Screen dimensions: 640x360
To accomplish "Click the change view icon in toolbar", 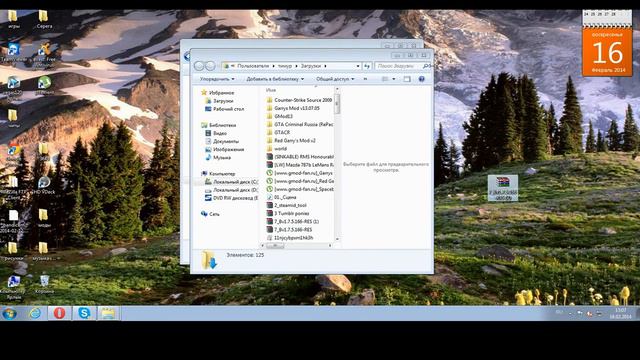I will [x=385, y=79].
